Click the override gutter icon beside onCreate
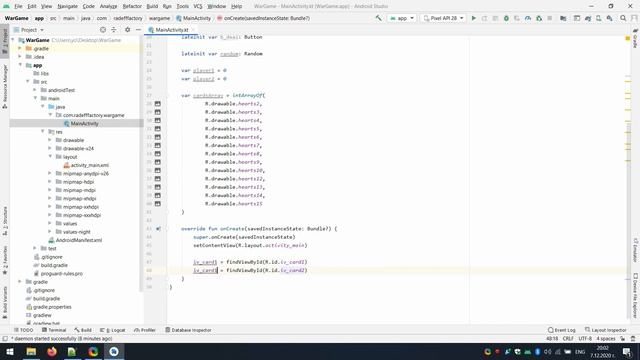Image resolution: width=640 pixels, height=360 pixels. tap(158, 229)
